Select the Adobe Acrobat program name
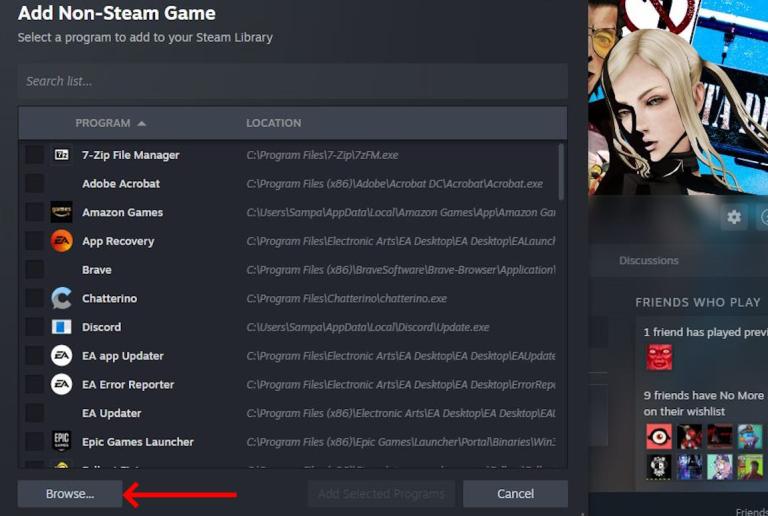The height and width of the screenshot is (516, 768). (120, 184)
